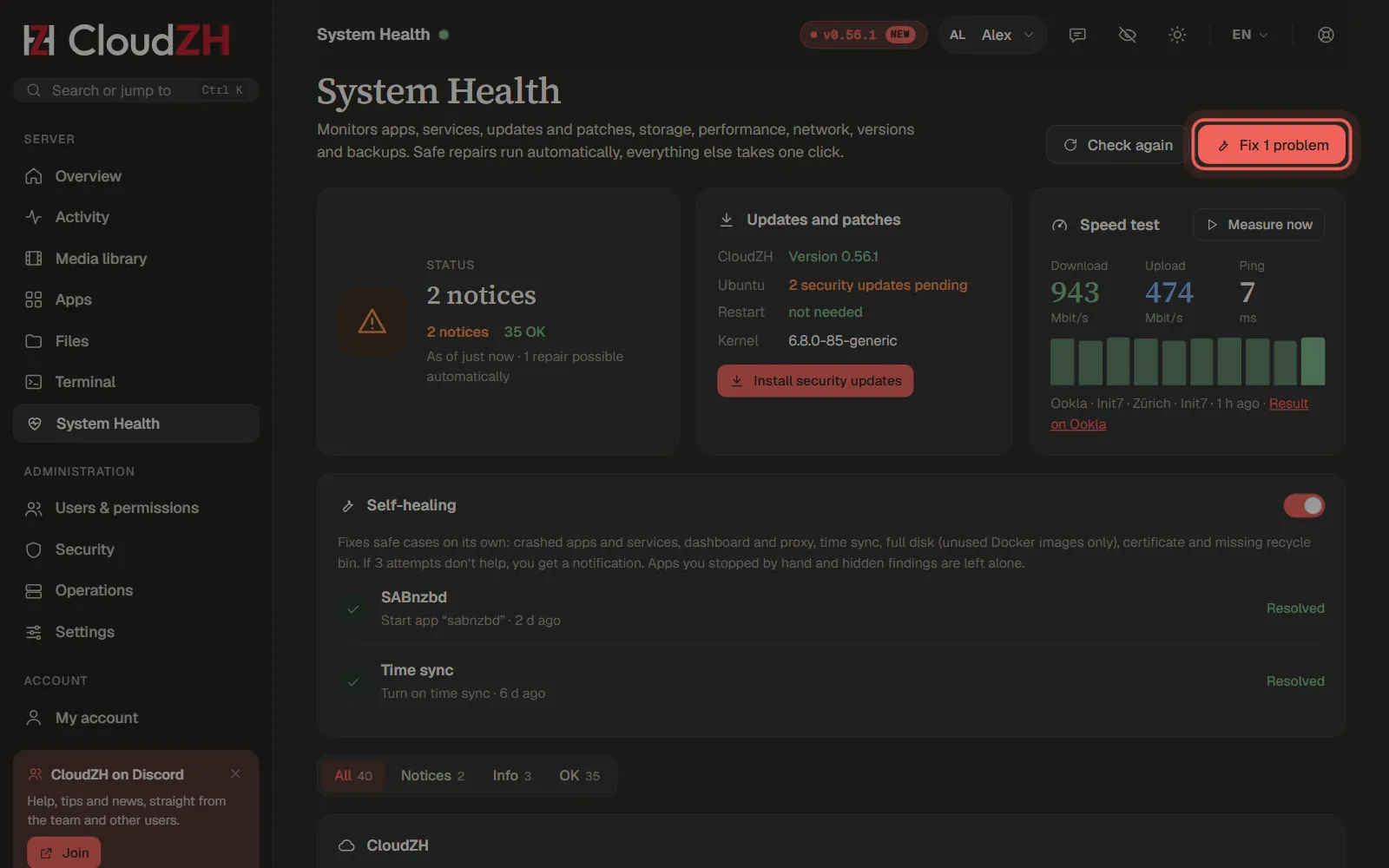The width and height of the screenshot is (1389, 868).
Task: Focus the Search or jump to field
Action: coord(136,90)
